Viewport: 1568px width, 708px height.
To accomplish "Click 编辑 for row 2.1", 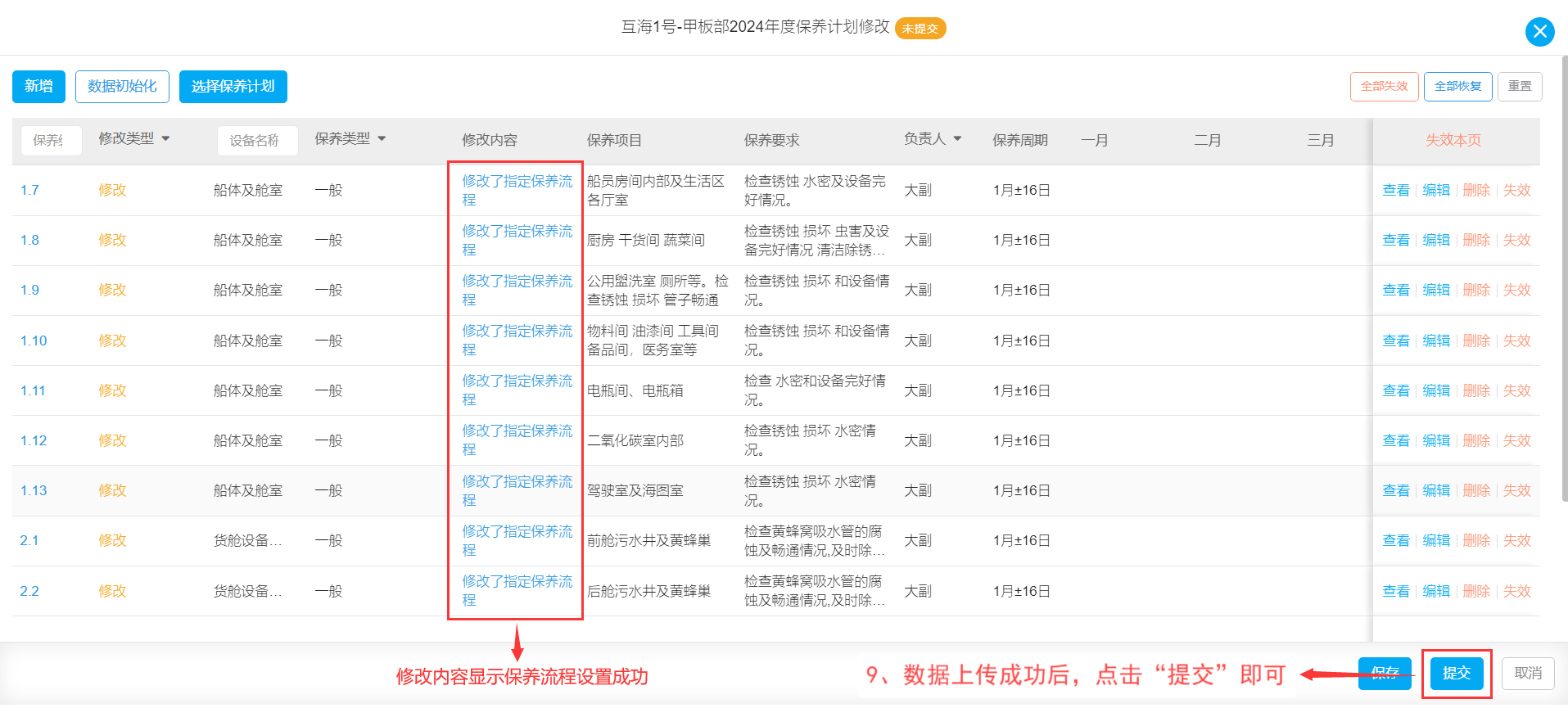I will 1436,540.
